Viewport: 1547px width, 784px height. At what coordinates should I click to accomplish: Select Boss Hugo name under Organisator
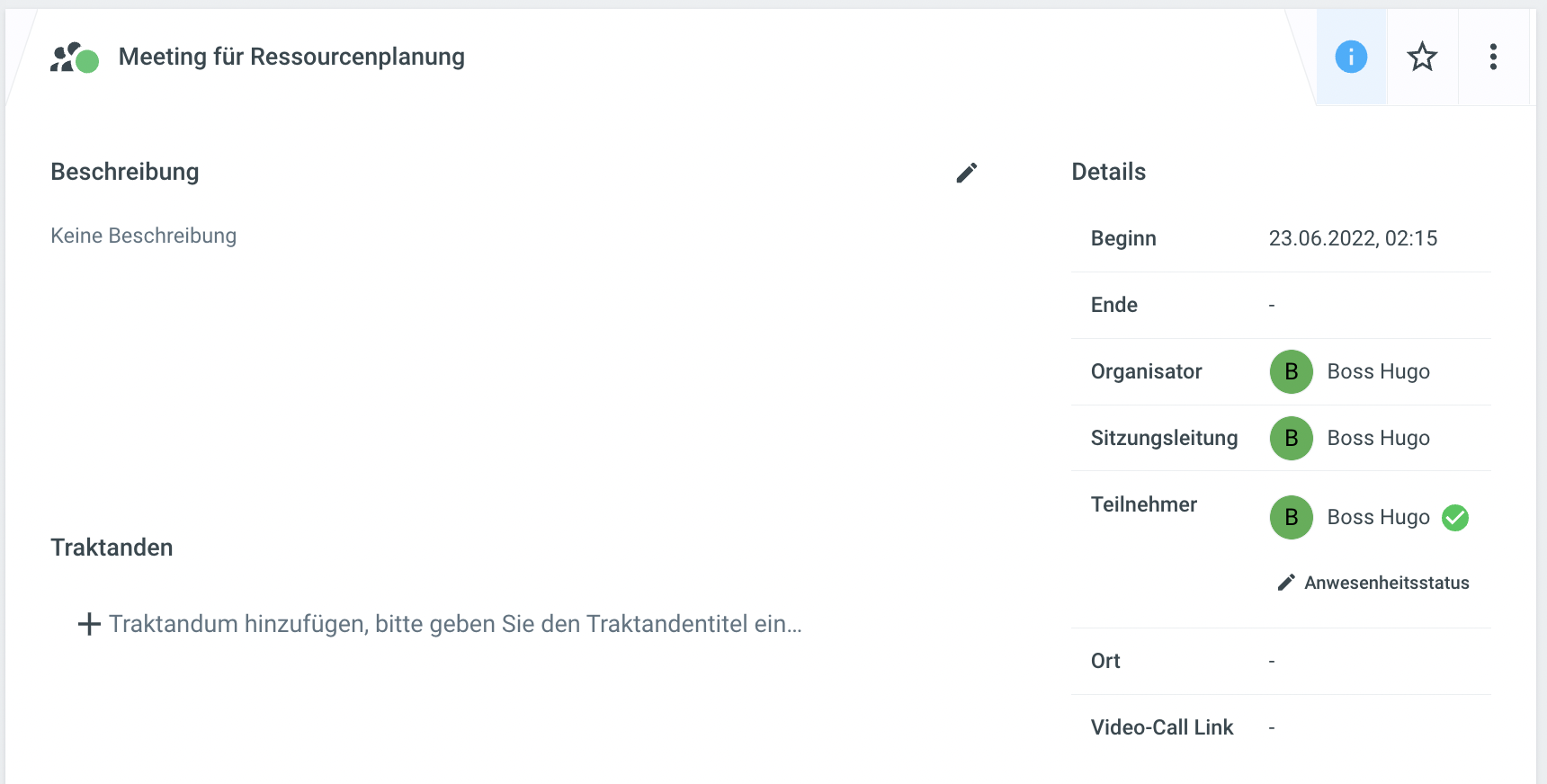pyautogui.click(x=1378, y=371)
